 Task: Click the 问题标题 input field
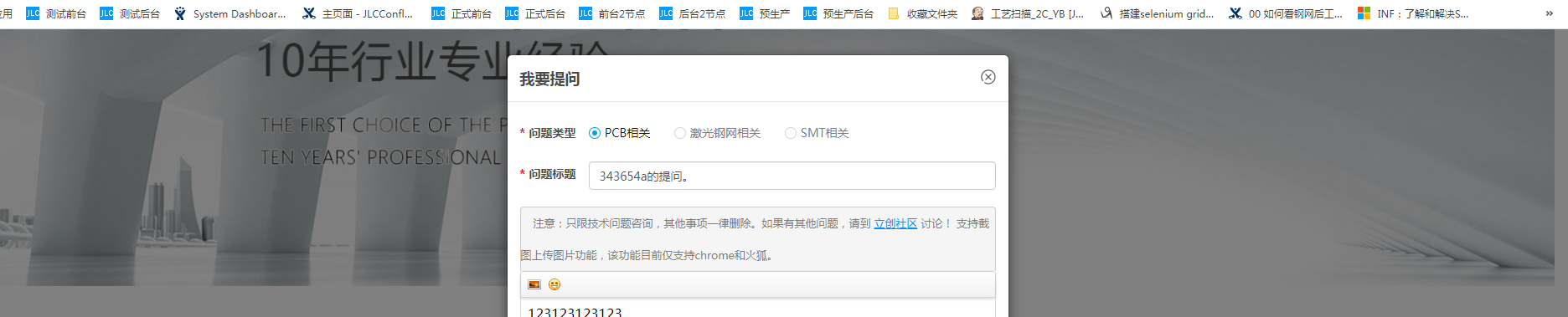(792, 176)
